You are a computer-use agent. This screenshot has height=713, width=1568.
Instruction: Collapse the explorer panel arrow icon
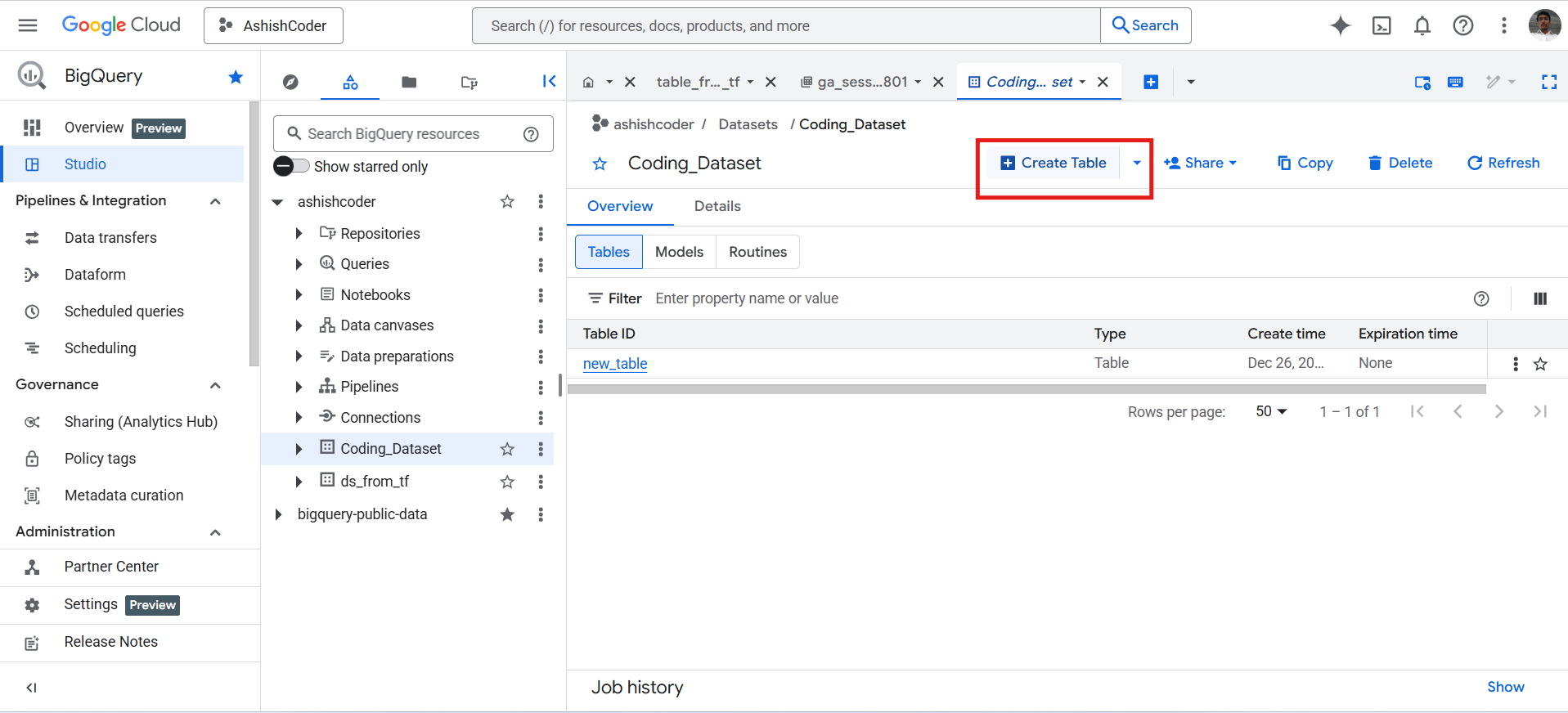tap(549, 81)
